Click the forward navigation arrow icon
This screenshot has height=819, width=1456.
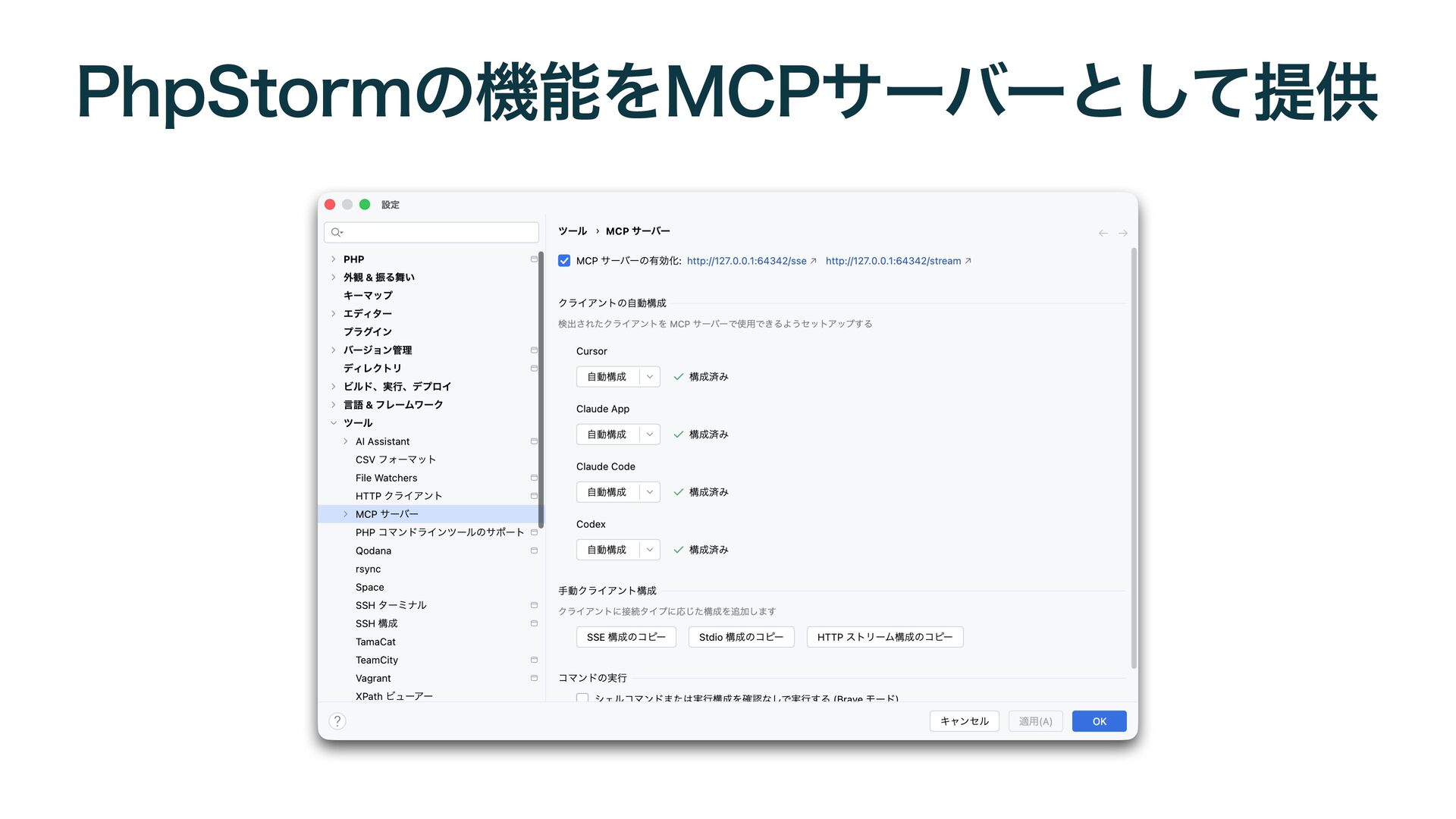(x=1123, y=234)
